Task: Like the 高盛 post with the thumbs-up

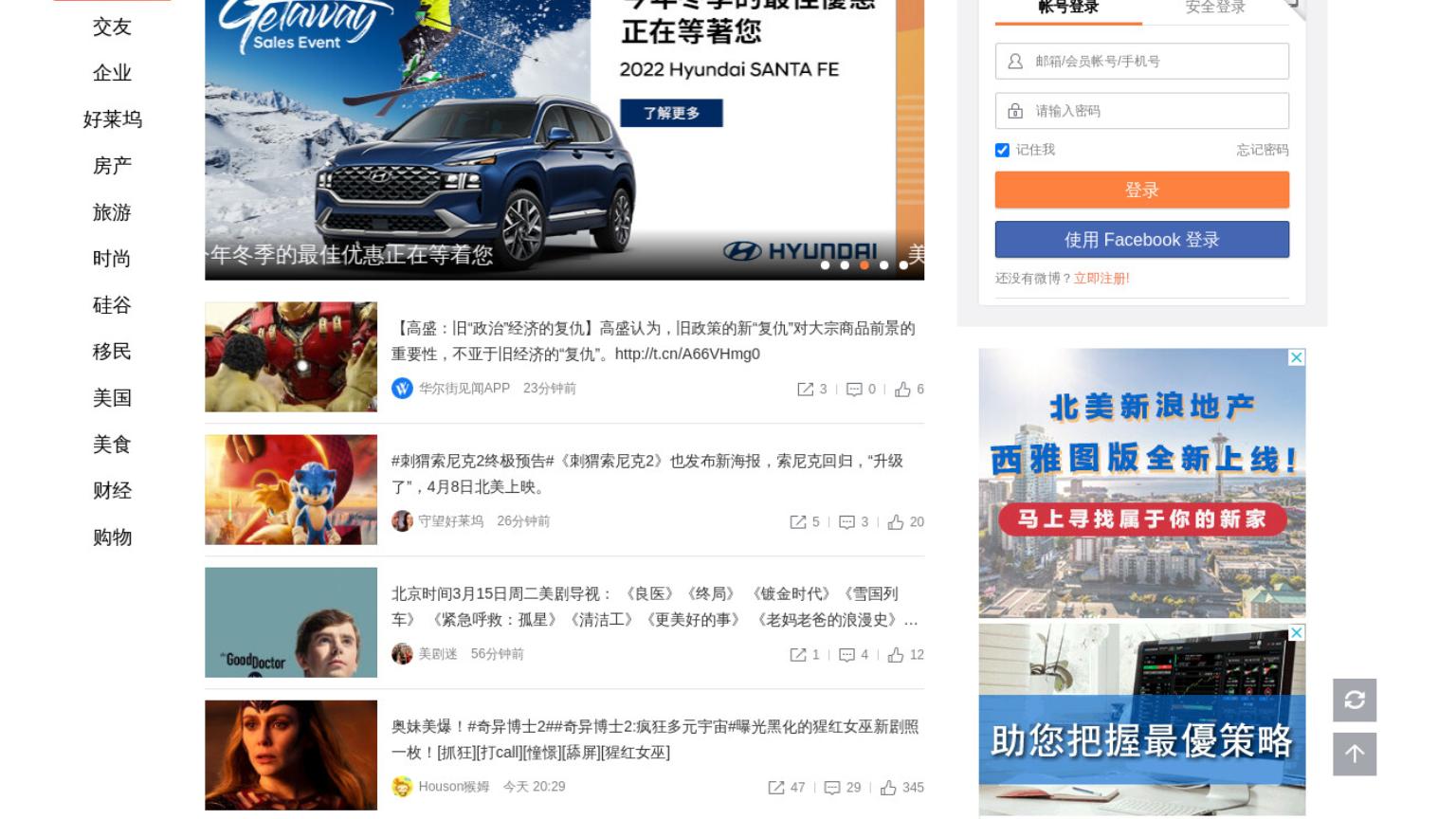Action: tap(902, 389)
